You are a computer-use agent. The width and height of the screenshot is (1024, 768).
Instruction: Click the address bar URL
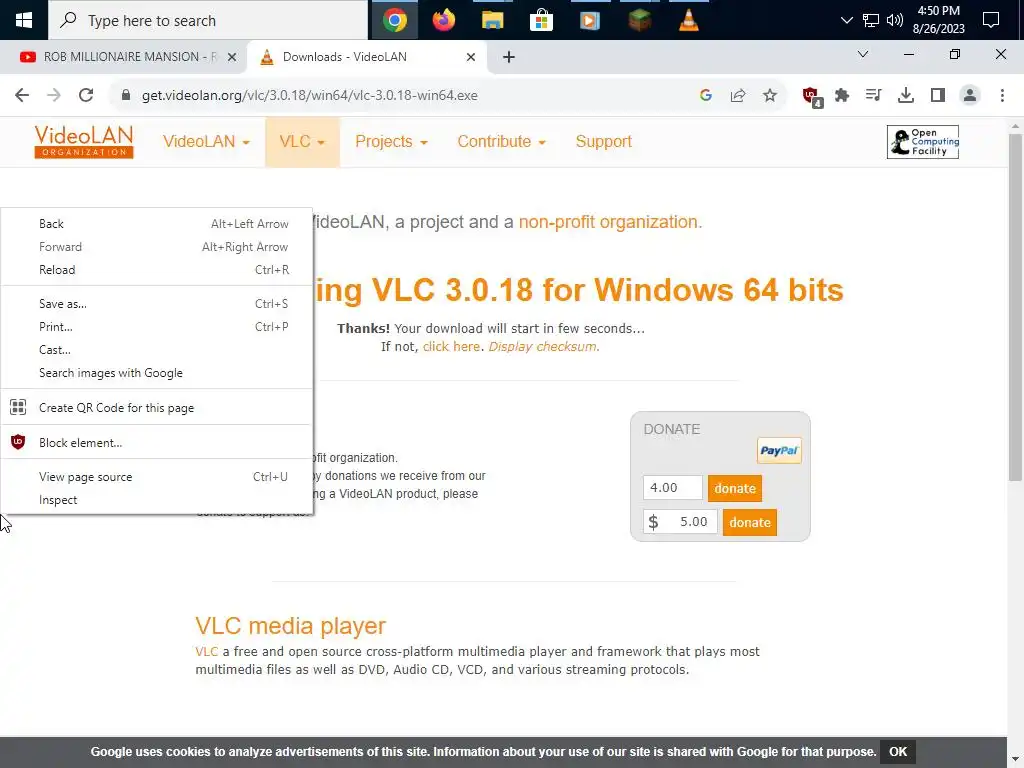[310, 95]
